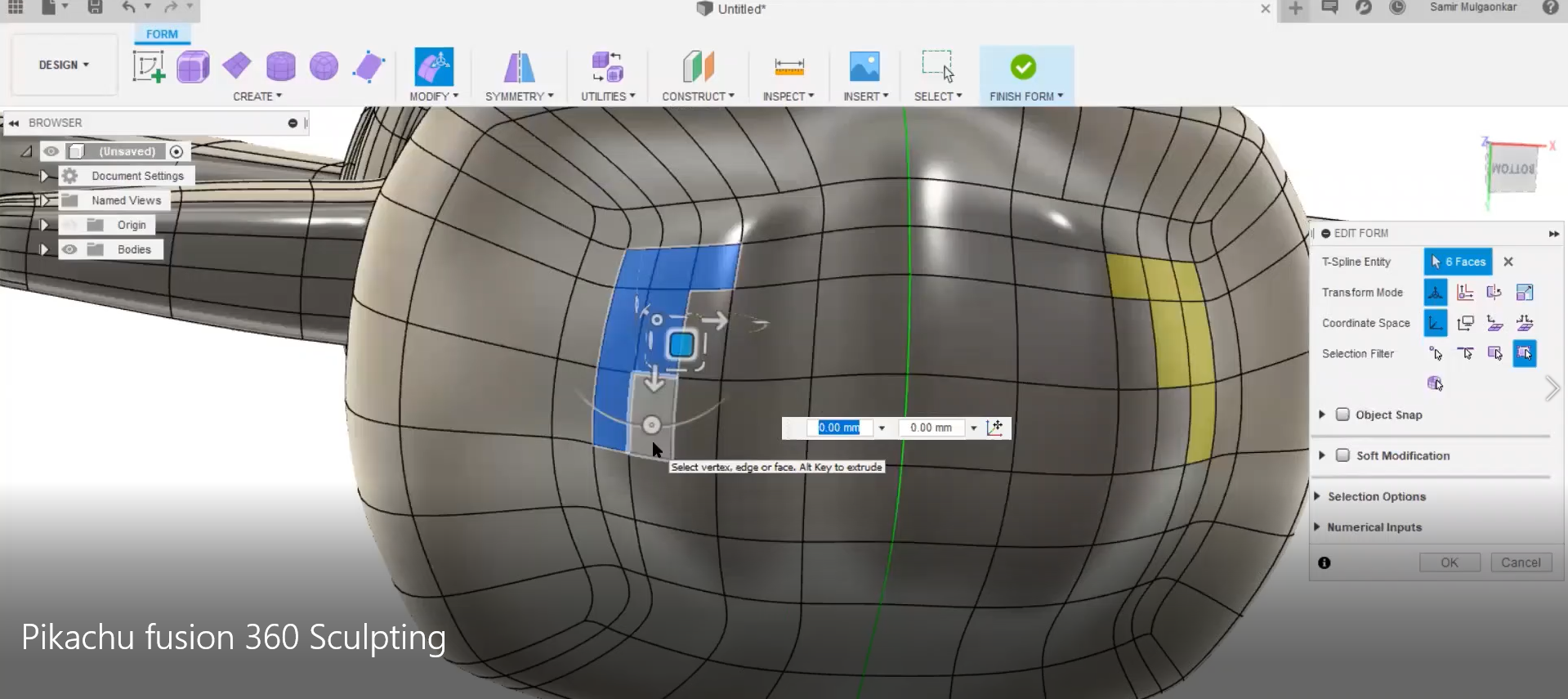Set Selection Filter to Body
Image resolution: width=1568 pixels, height=699 pixels.
[x=1435, y=383]
